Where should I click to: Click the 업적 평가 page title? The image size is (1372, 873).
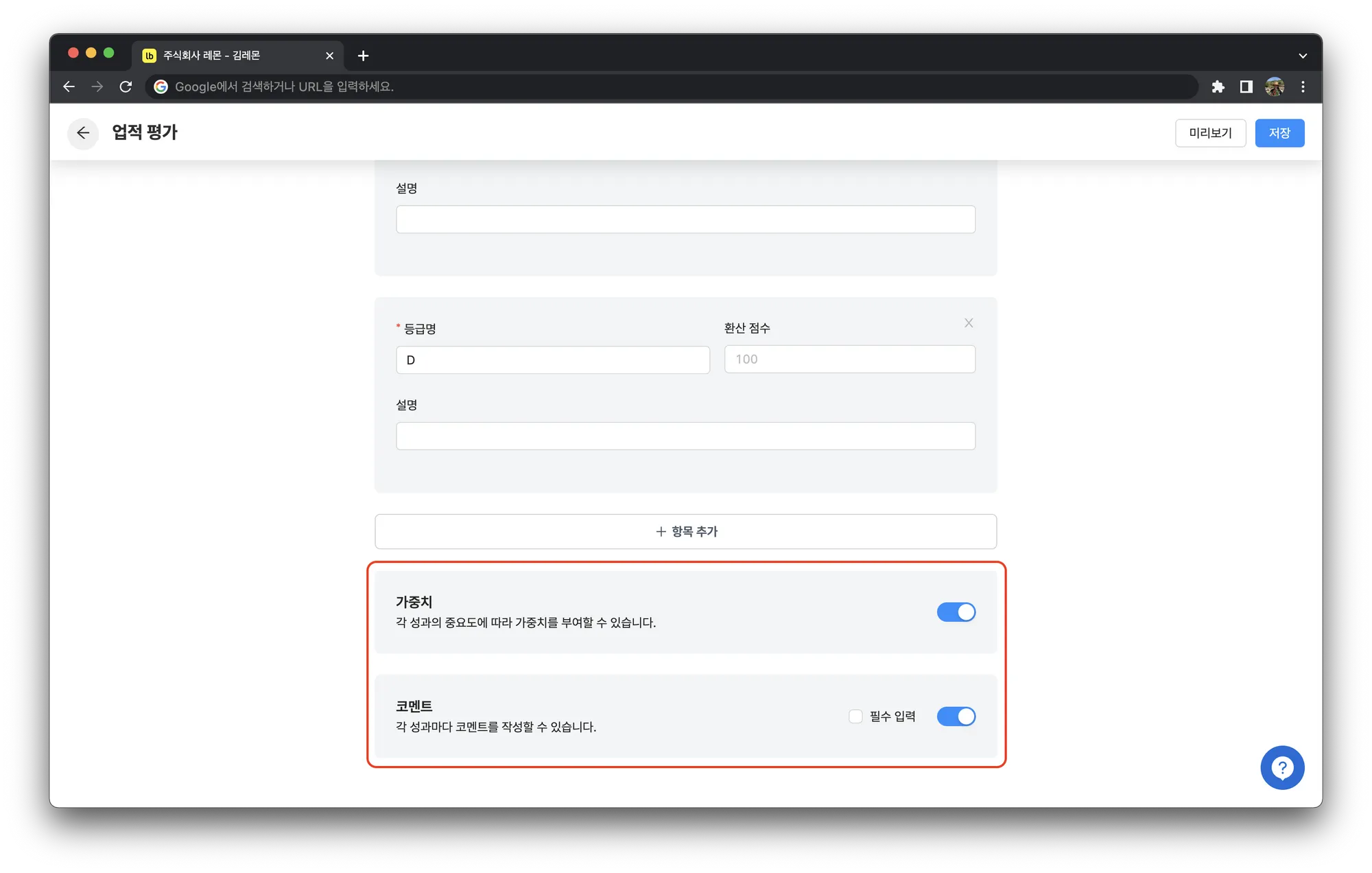145,132
